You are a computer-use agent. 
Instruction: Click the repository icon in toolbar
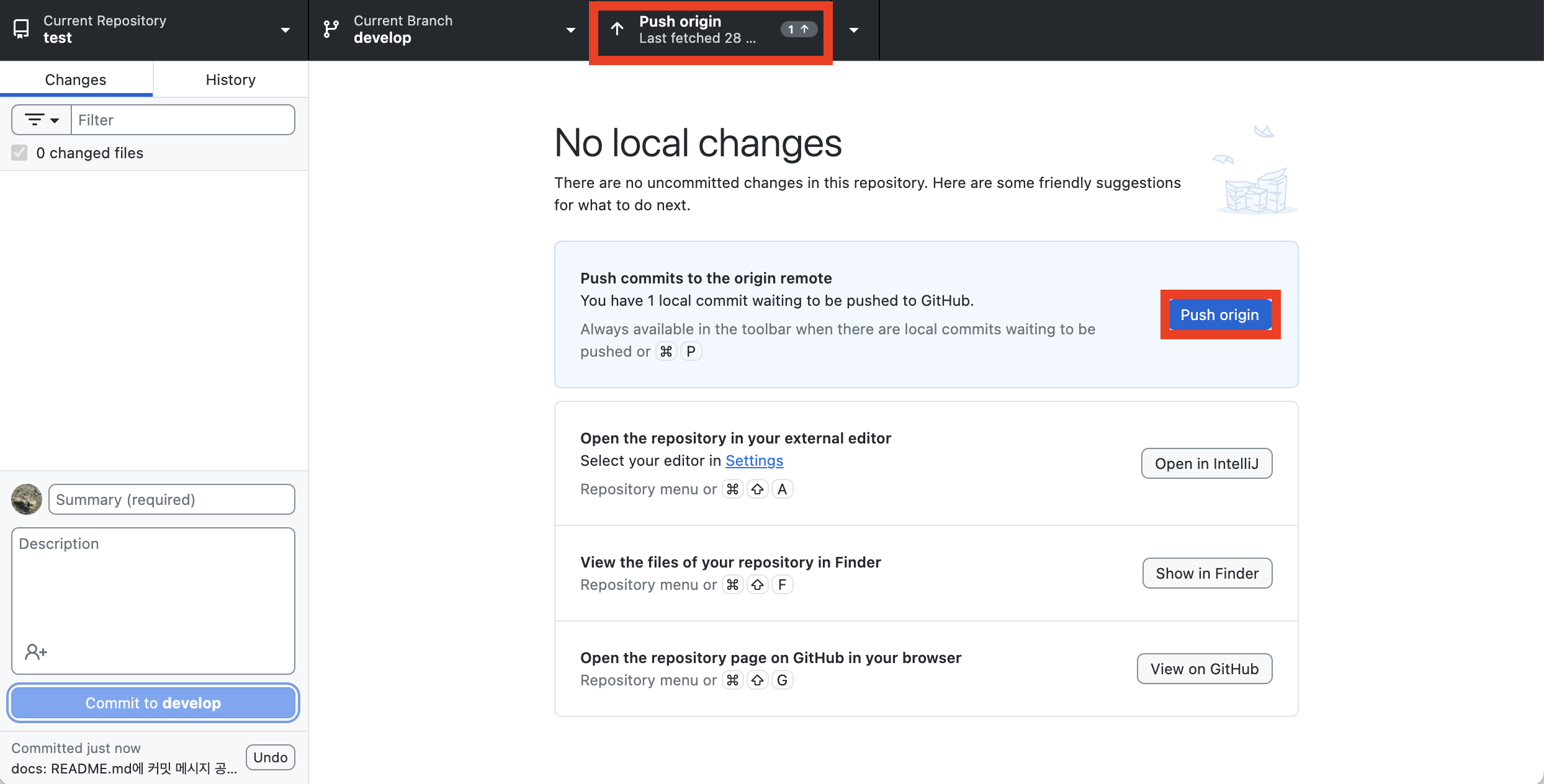(x=21, y=29)
